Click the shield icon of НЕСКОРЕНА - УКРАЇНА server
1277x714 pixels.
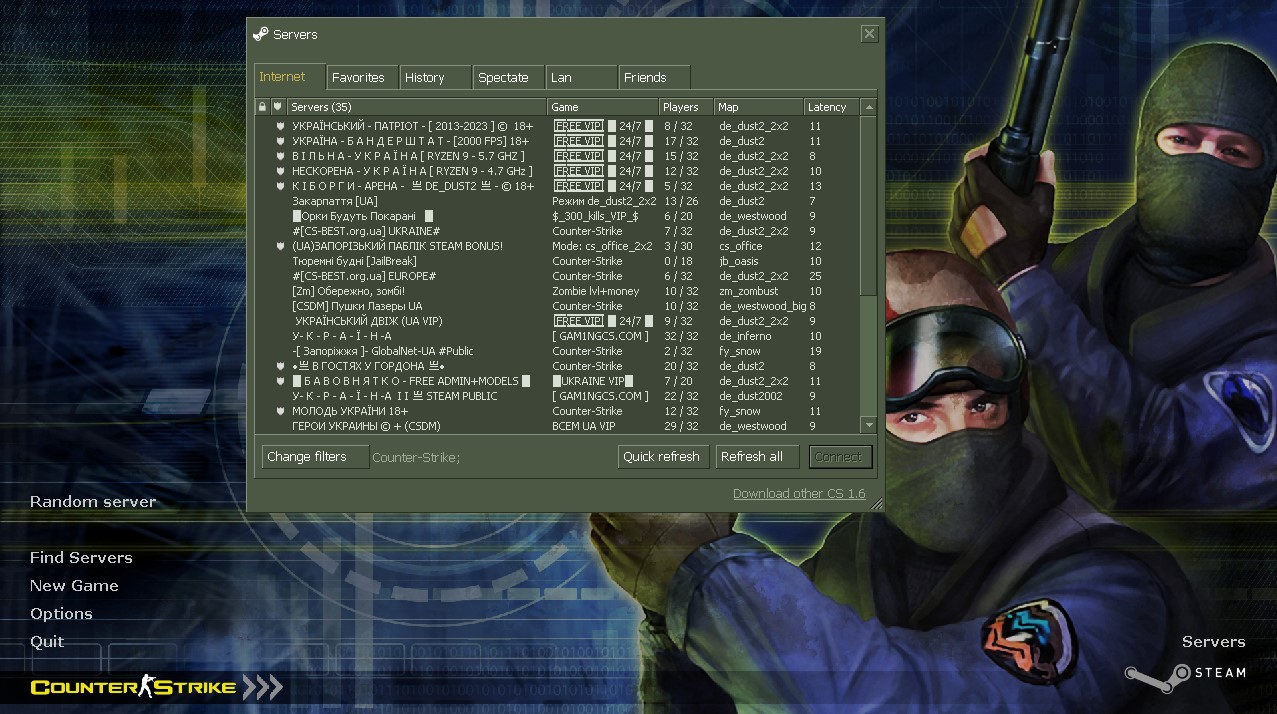[x=281, y=171]
